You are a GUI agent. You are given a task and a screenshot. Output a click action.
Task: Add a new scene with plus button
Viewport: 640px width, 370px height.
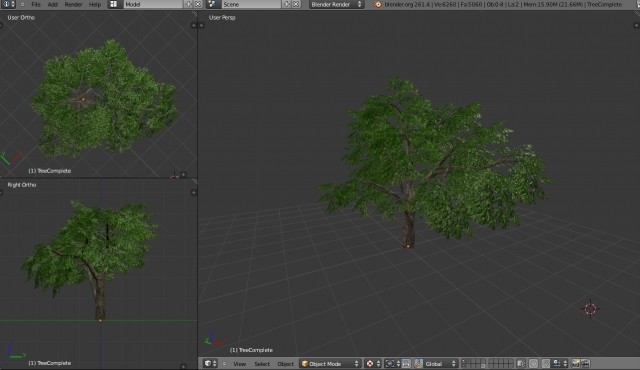tap(287, 4)
